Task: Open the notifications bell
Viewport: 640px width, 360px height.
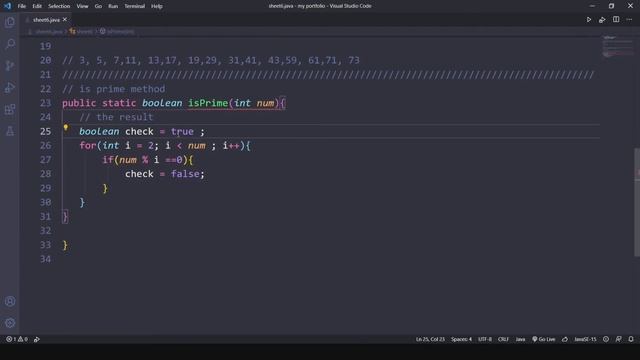Action: click(x=631, y=339)
